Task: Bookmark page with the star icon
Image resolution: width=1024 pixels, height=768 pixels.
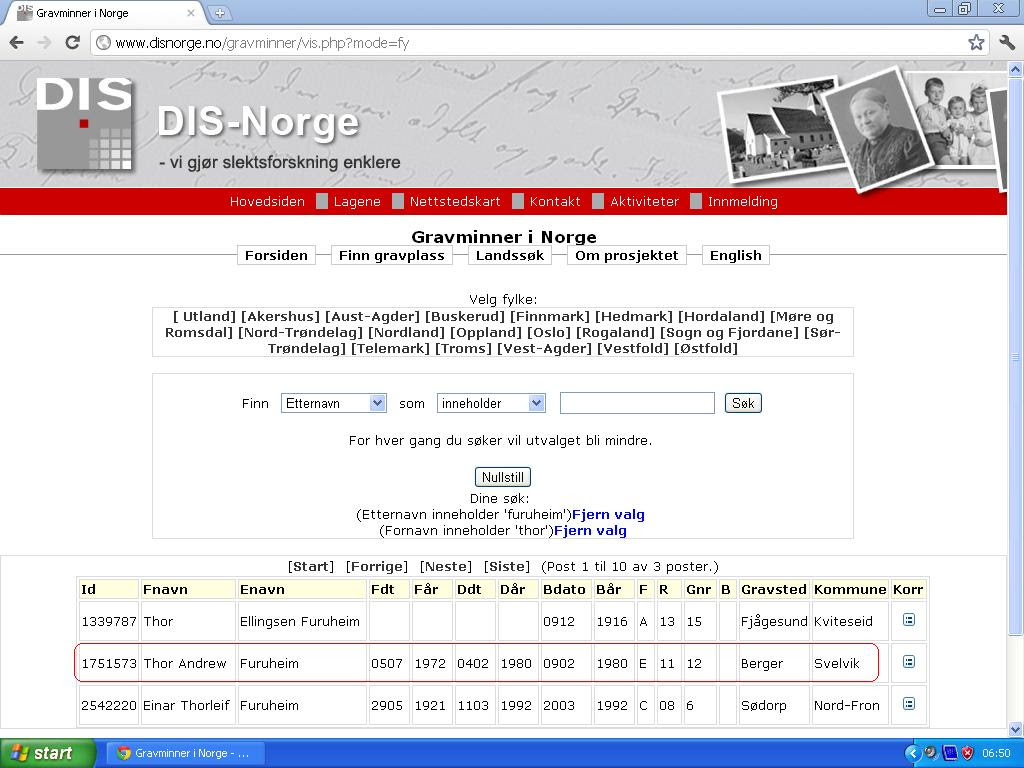Action: click(976, 43)
